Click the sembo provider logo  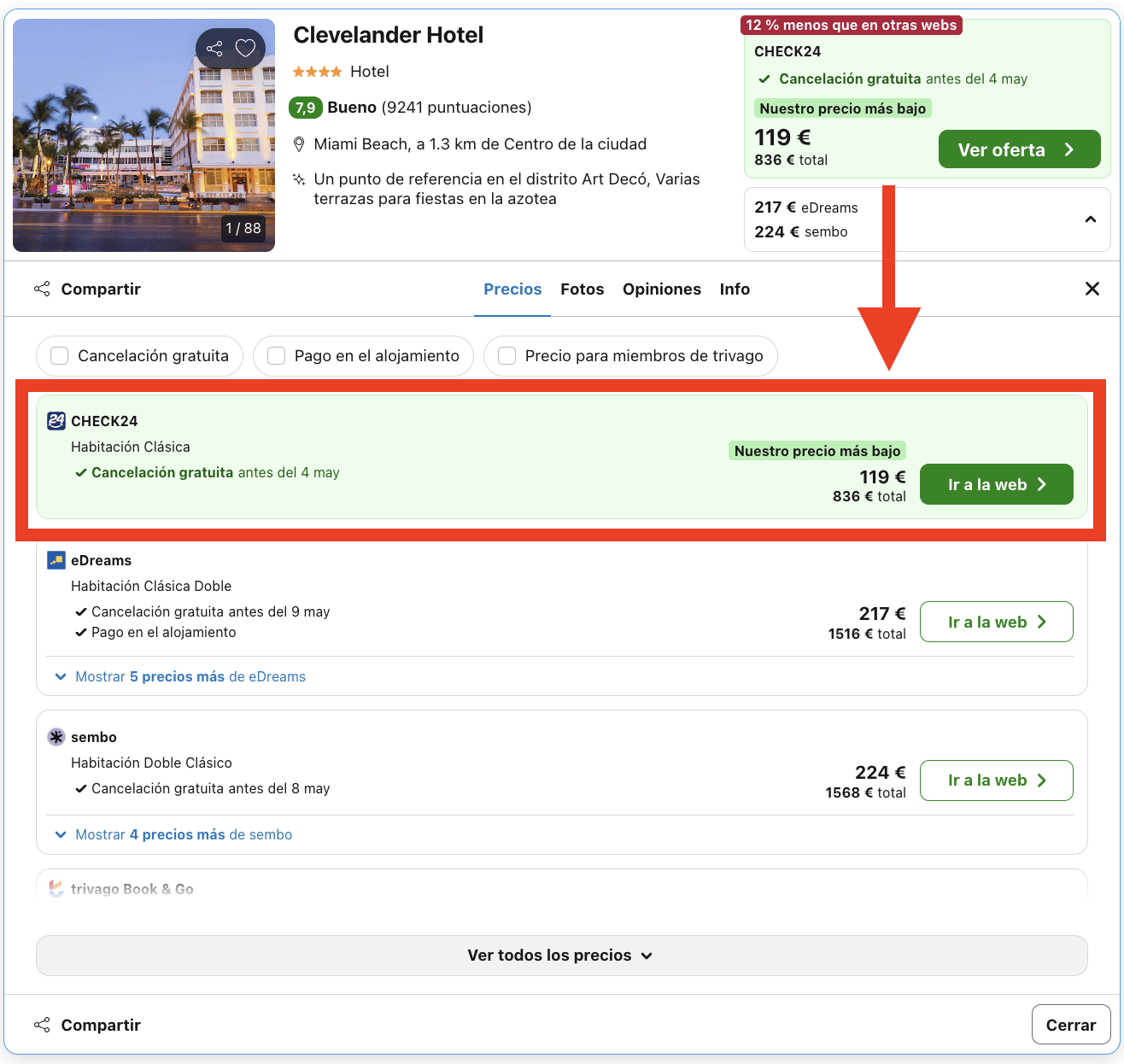pos(55,736)
